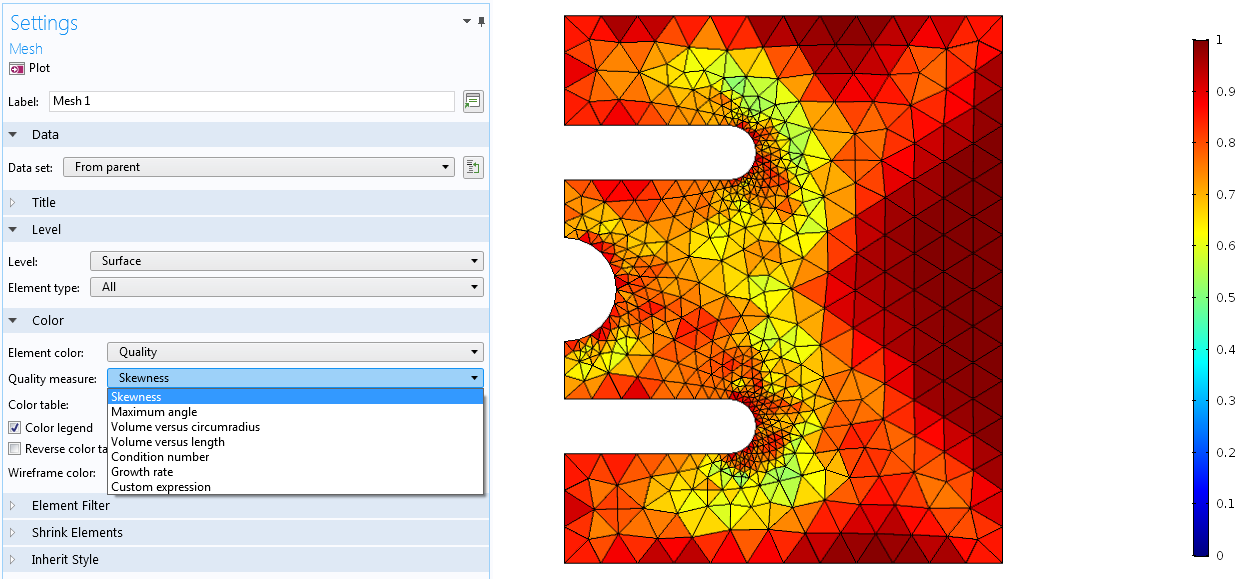Click the go-to-source icon beside Data set
This screenshot has width=1235, height=579.
[x=473, y=167]
